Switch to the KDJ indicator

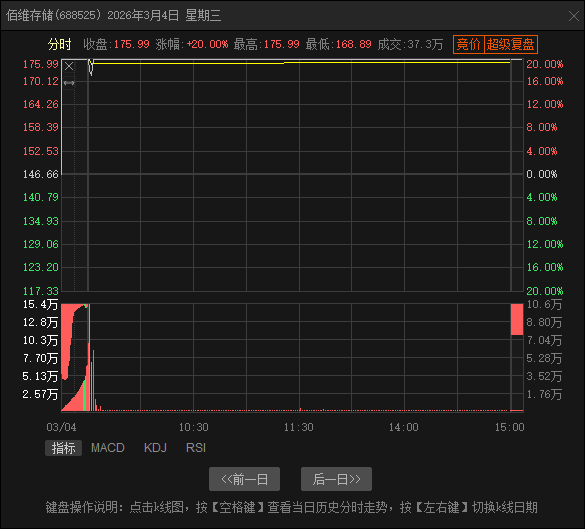[155, 448]
